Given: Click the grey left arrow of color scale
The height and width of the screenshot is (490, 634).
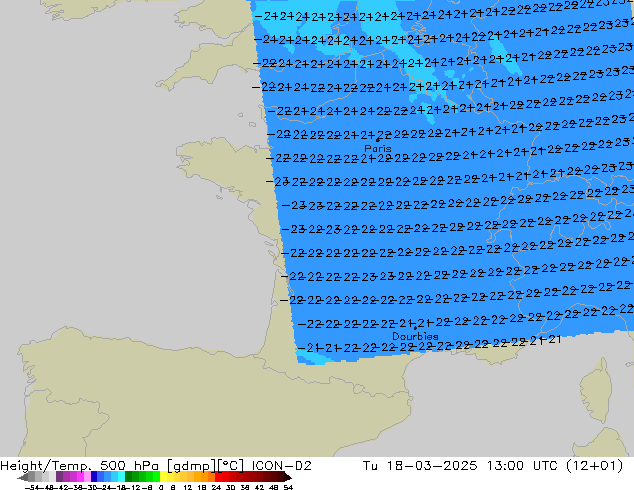Looking at the screenshot, I should 23,477.
